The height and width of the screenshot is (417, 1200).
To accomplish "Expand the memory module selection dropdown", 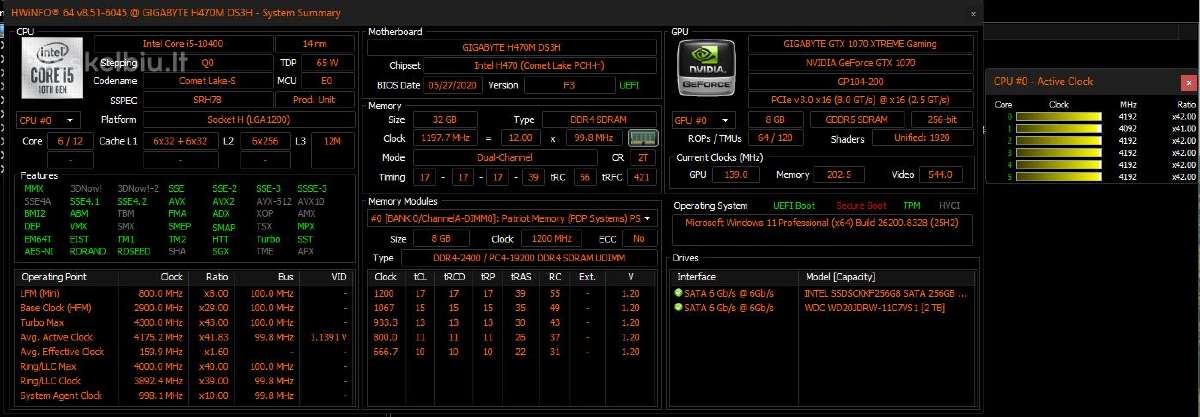I will click(x=512, y=218).
